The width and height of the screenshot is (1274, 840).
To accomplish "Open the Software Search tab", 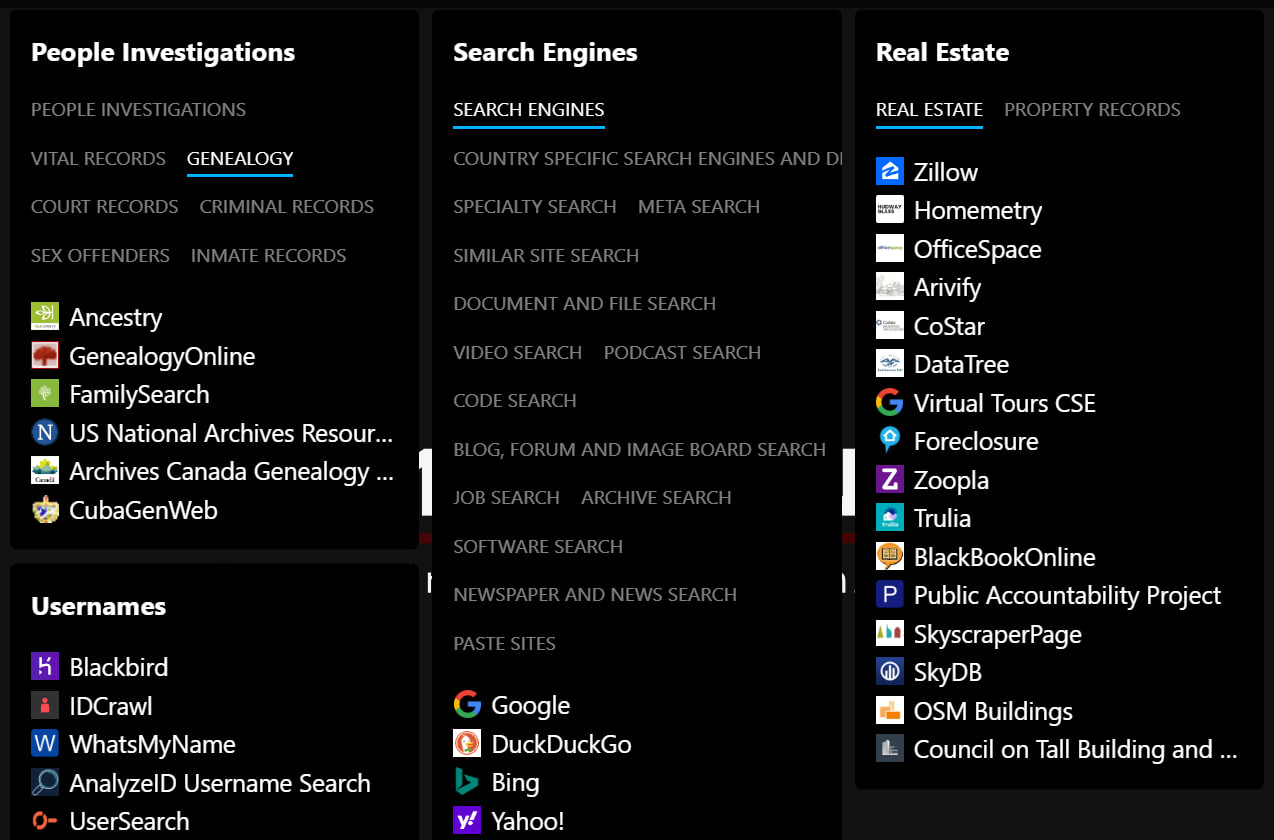I will pyautogui.click(x=538, y=546).
